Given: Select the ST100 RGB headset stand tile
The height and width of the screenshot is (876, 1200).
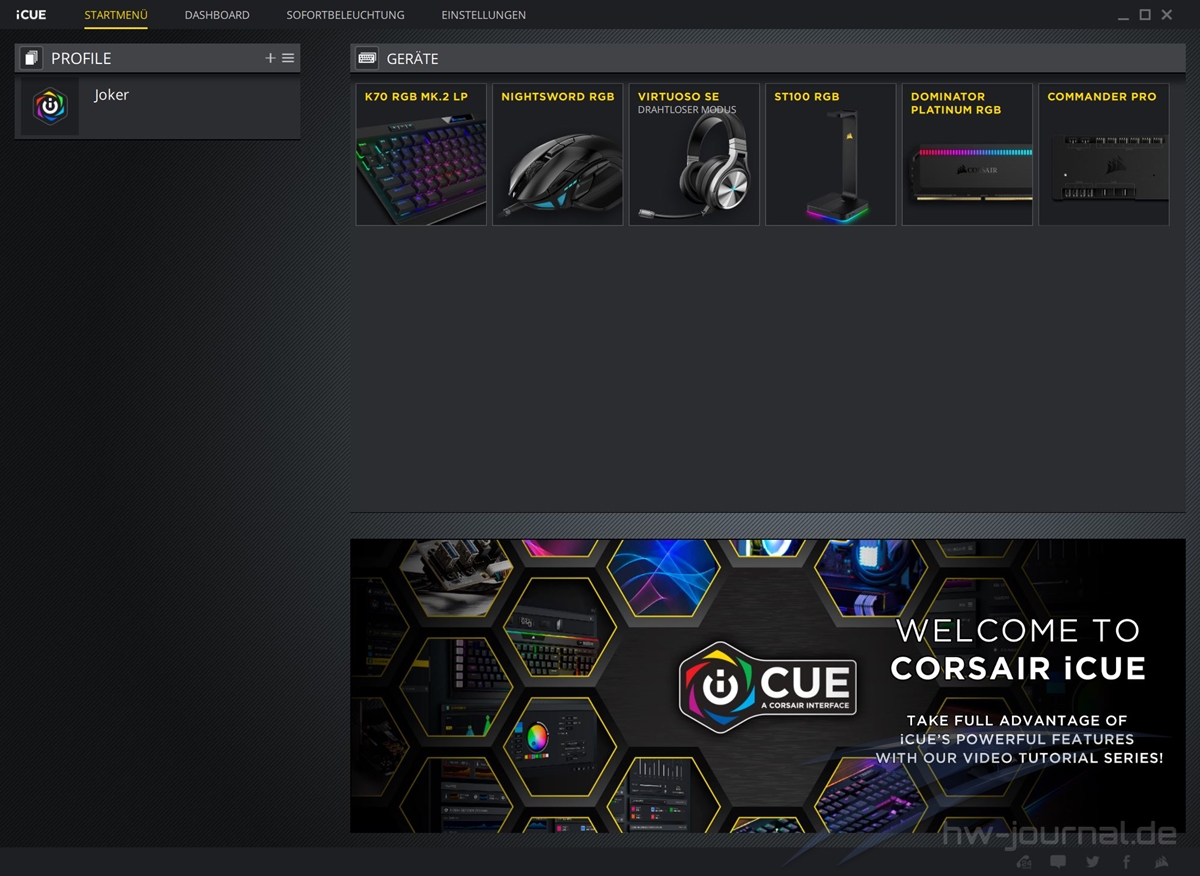Looking at the screenshot, I should pos(831,154).
